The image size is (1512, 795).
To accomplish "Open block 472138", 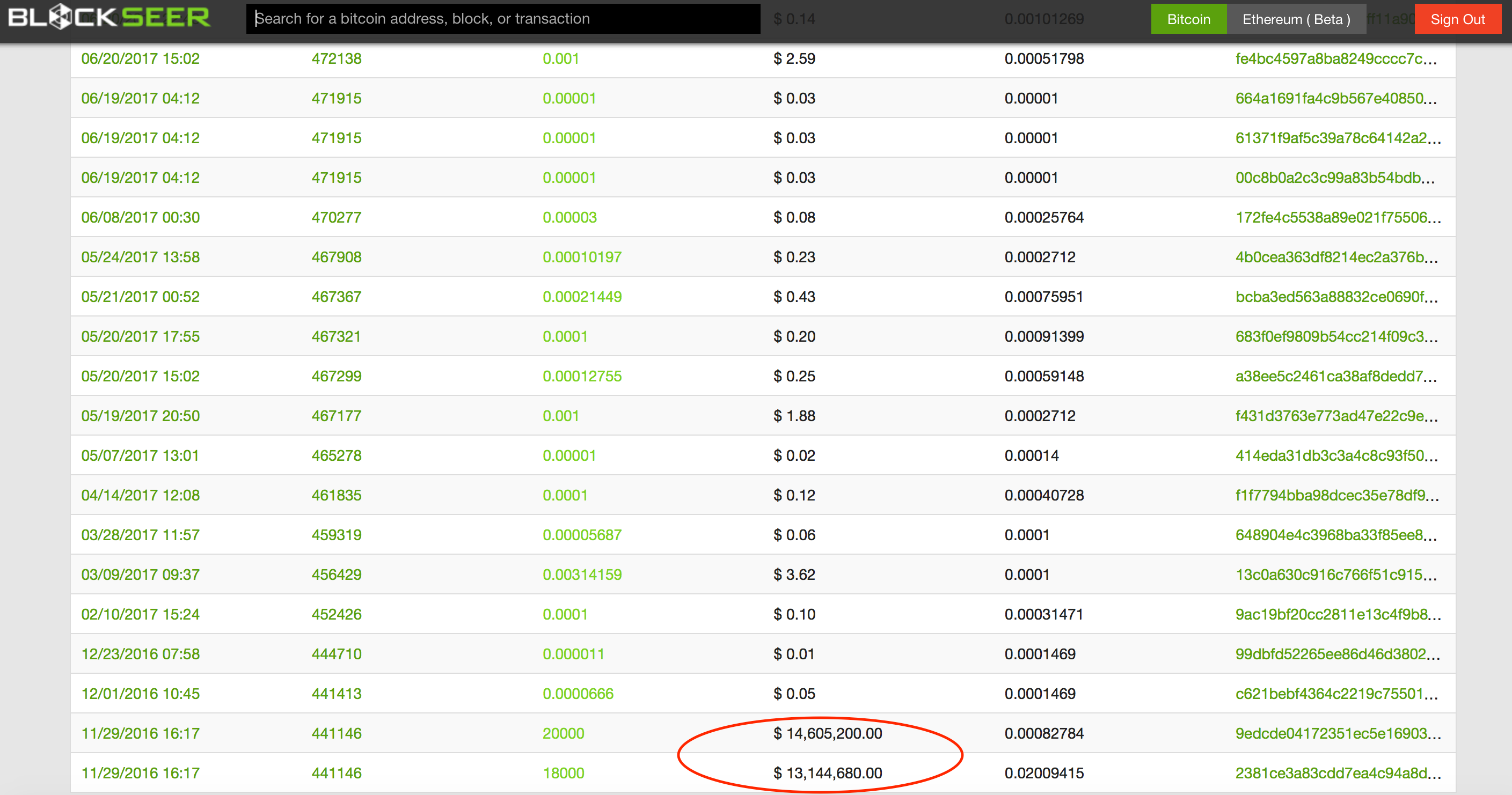I will pyautogui.click(x=337, y=58).
